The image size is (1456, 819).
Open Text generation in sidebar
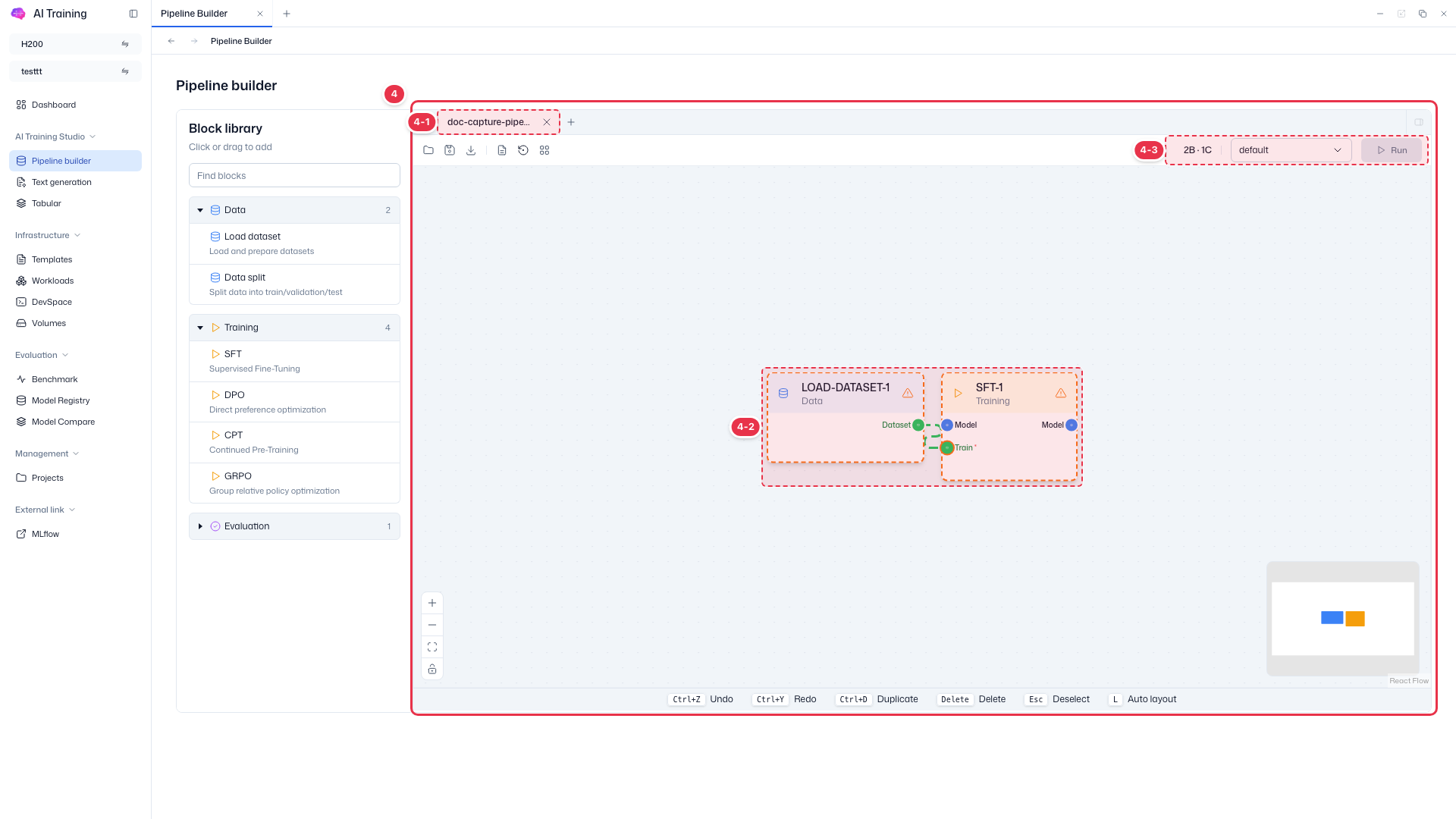75,182
